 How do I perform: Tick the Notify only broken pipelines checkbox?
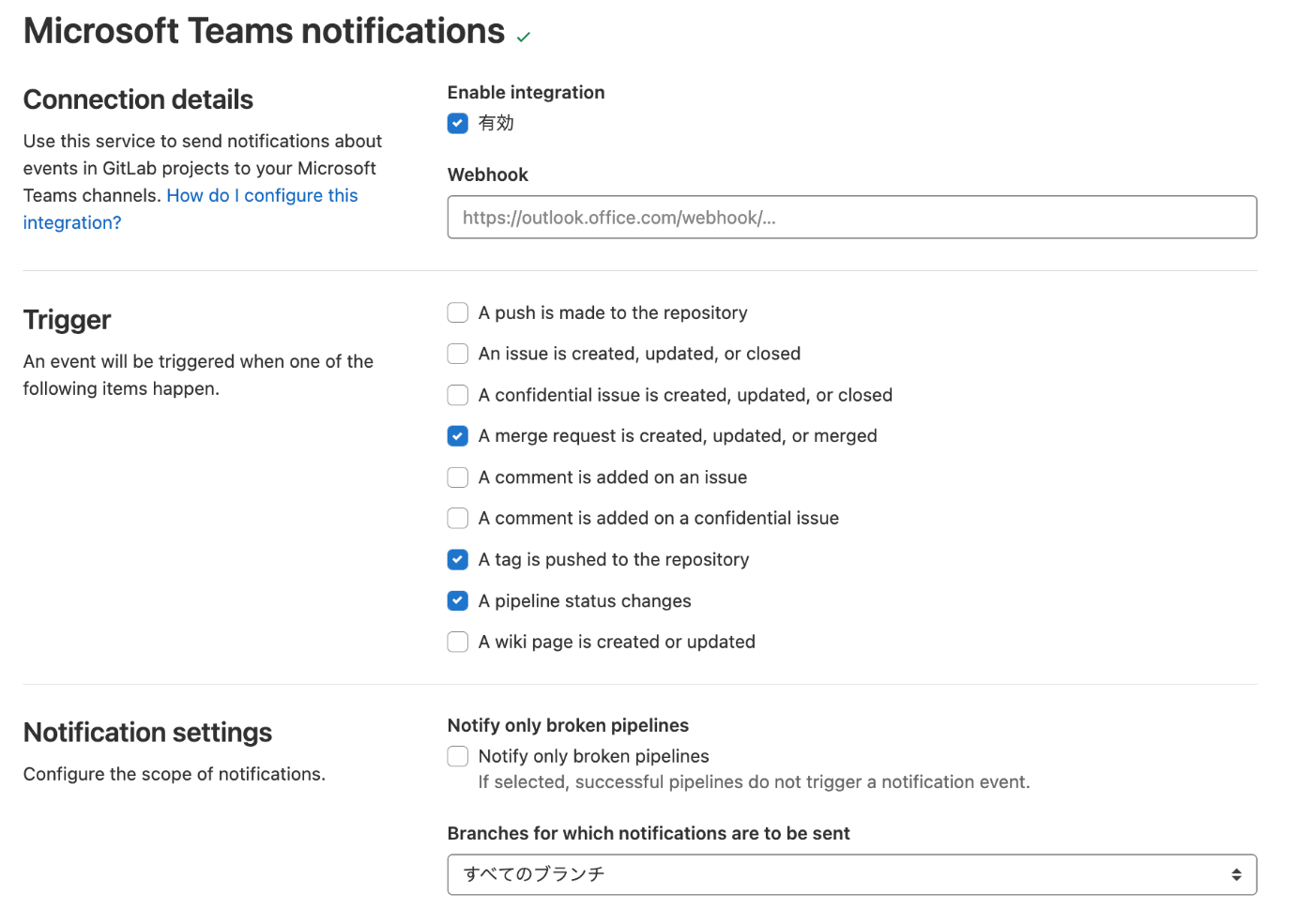click(x=458, y=756)
